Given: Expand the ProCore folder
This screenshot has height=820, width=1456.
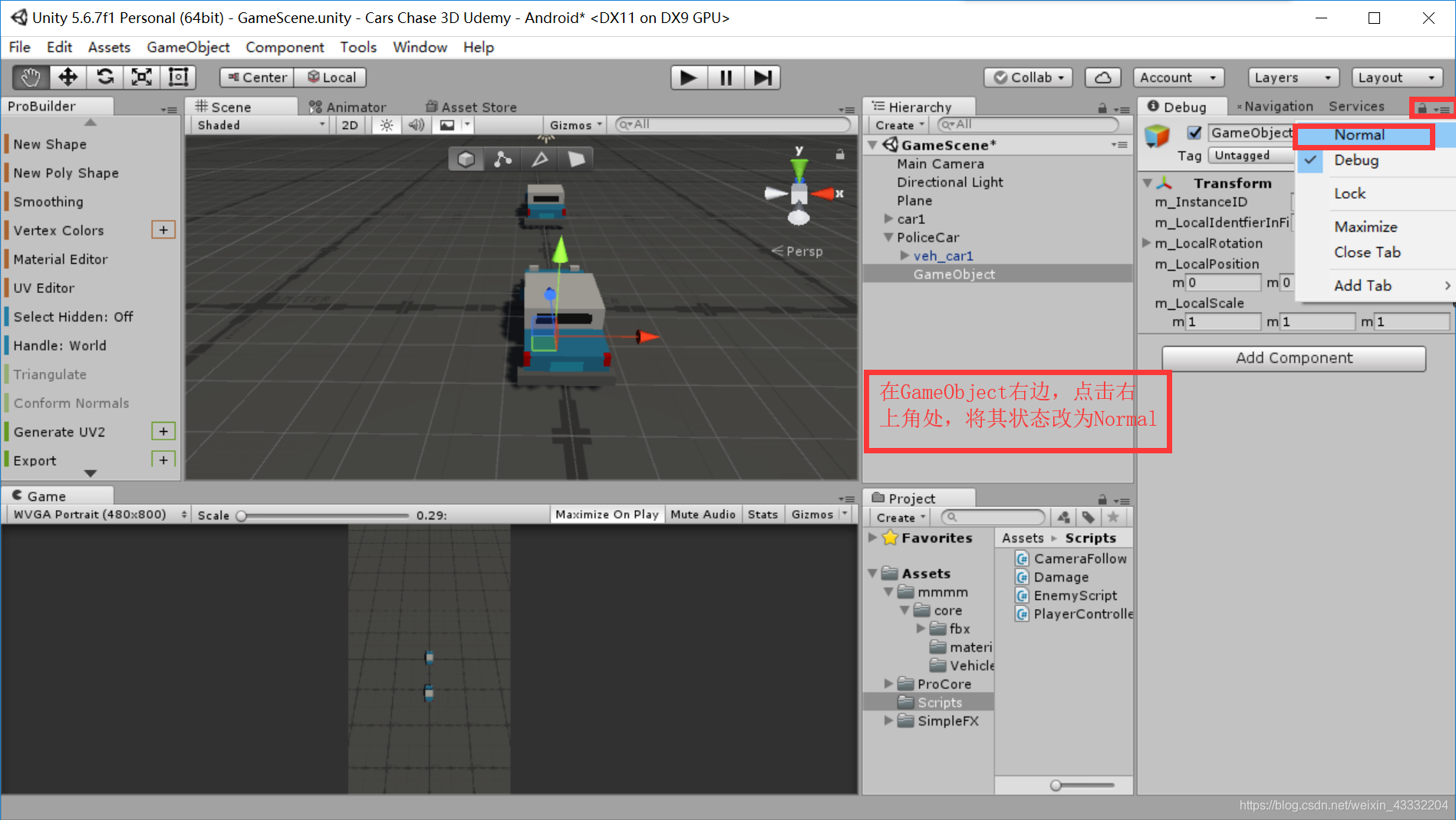Looking at the screenshot, I should (888, 684).
